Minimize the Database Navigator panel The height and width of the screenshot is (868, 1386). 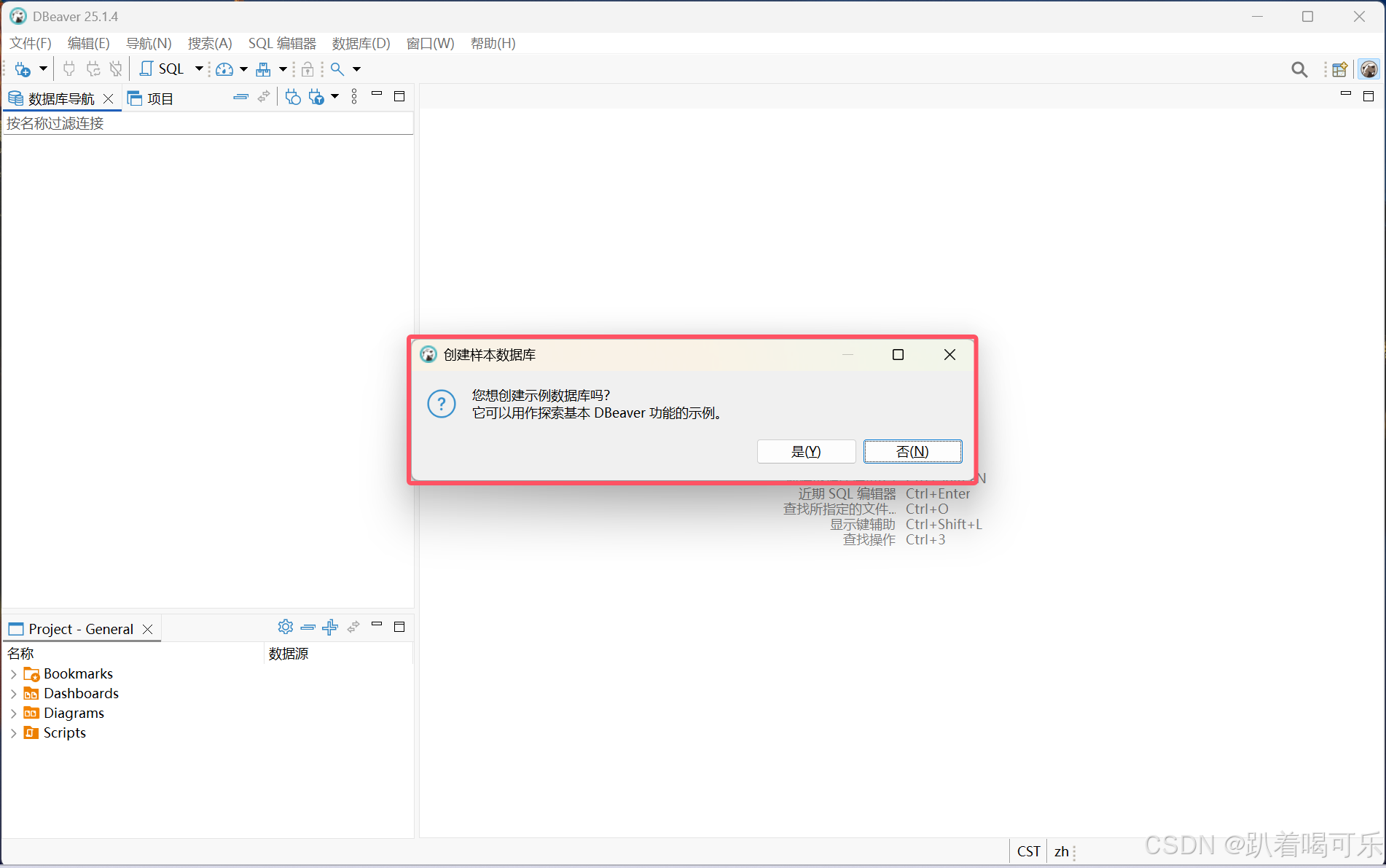[x=377, y=95]
